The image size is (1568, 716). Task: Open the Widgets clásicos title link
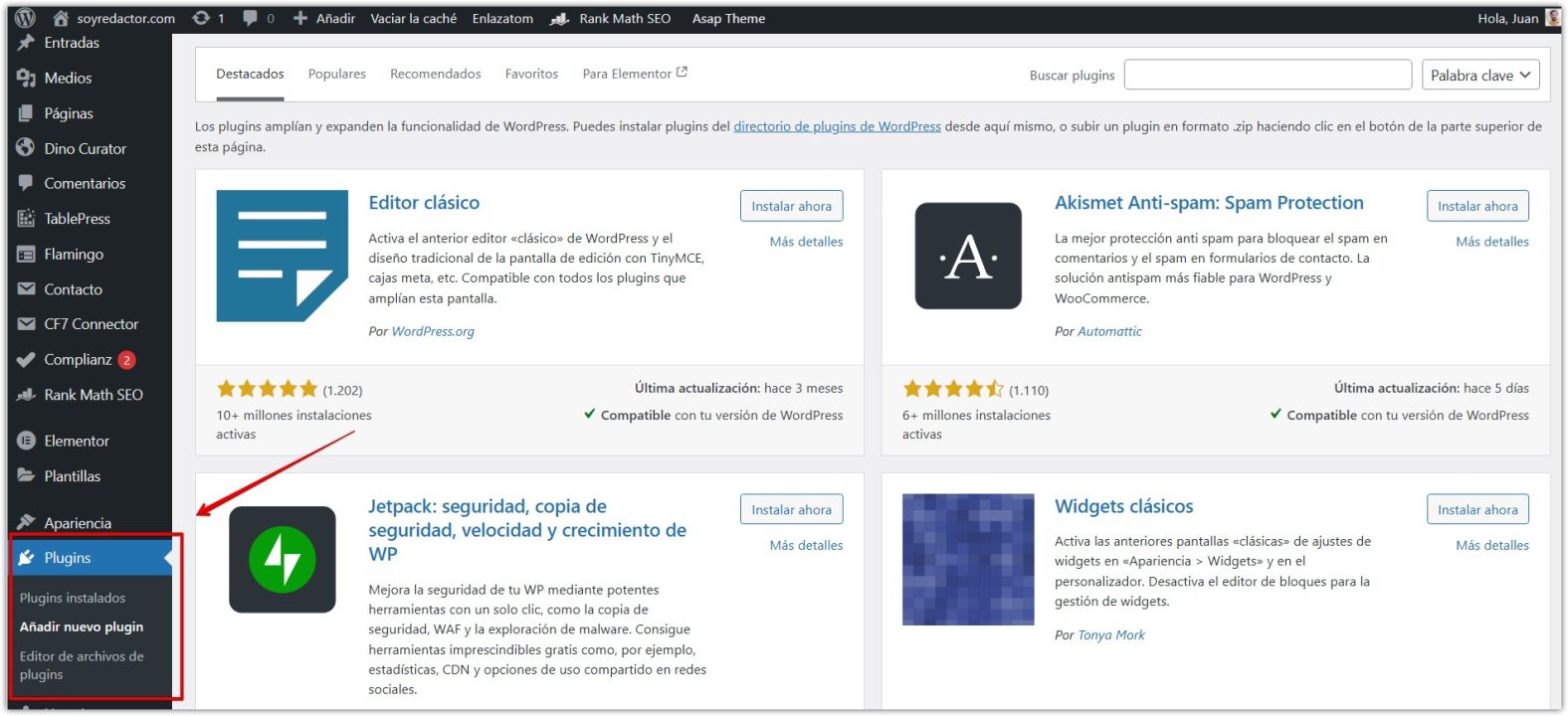tap(1123, 506)
